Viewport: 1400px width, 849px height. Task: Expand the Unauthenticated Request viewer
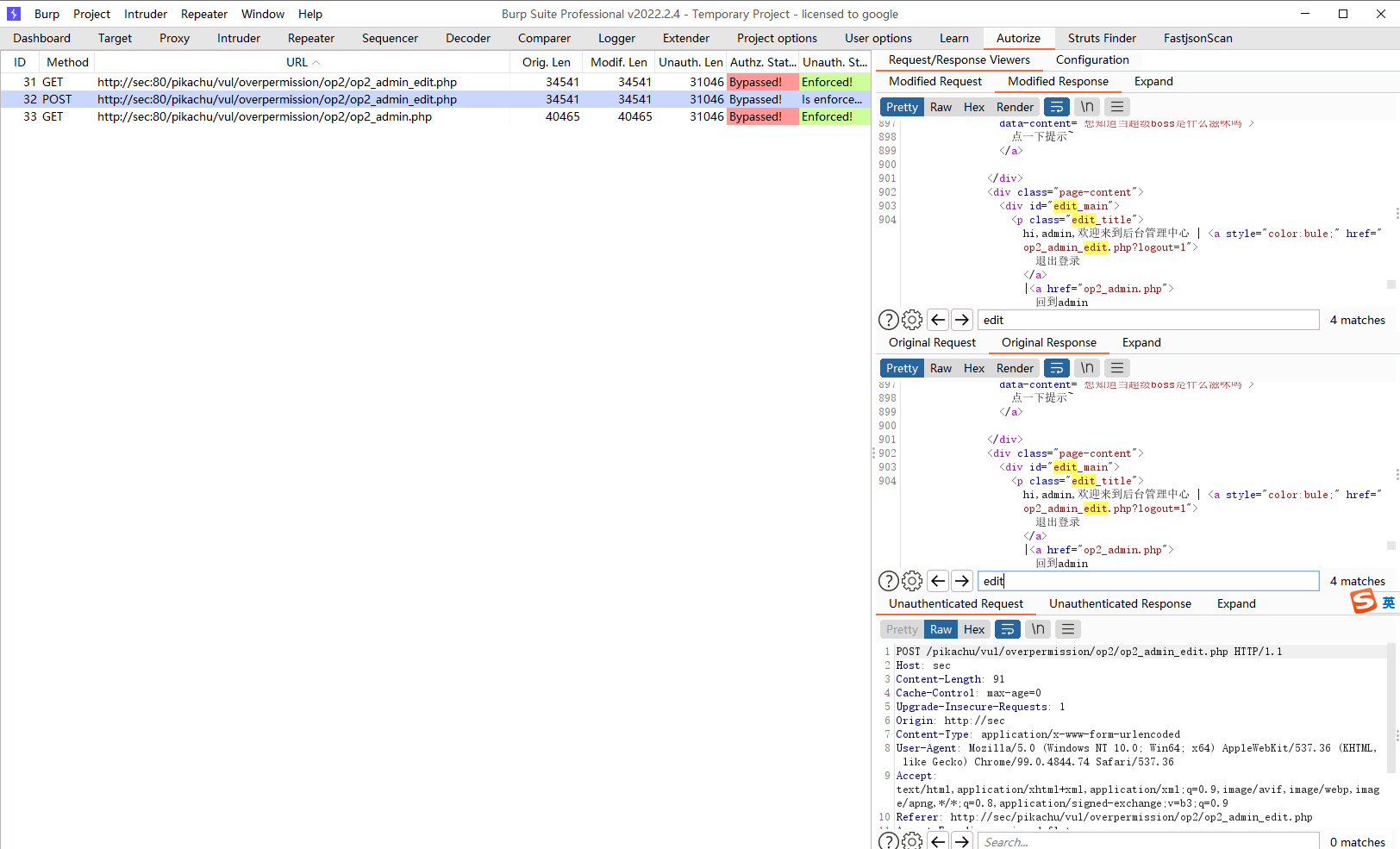coord(1236,603)
